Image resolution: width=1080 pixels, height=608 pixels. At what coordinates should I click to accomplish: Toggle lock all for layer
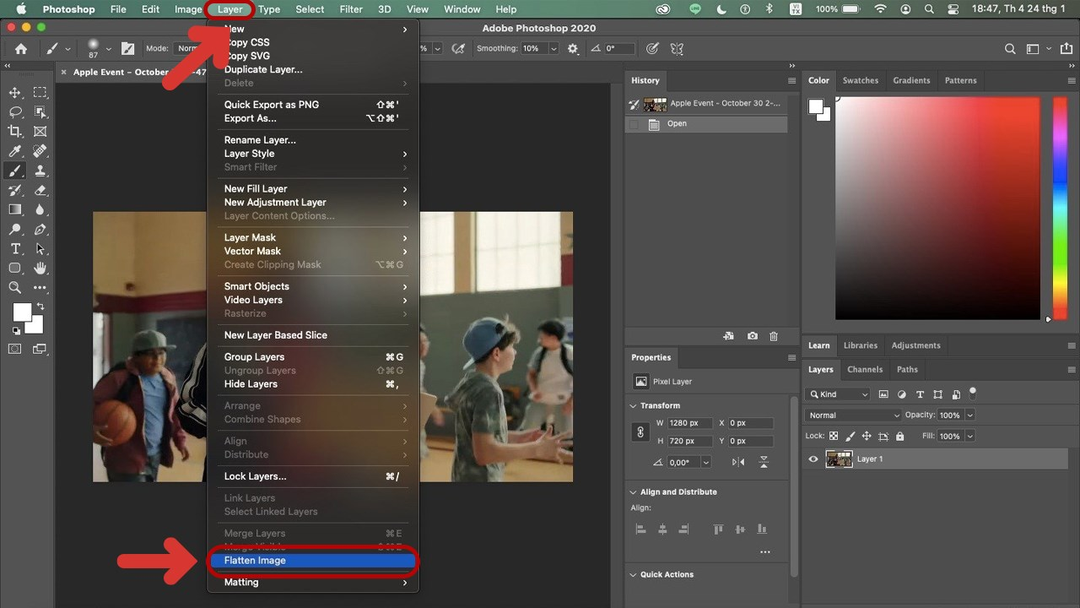click(900, 436)
